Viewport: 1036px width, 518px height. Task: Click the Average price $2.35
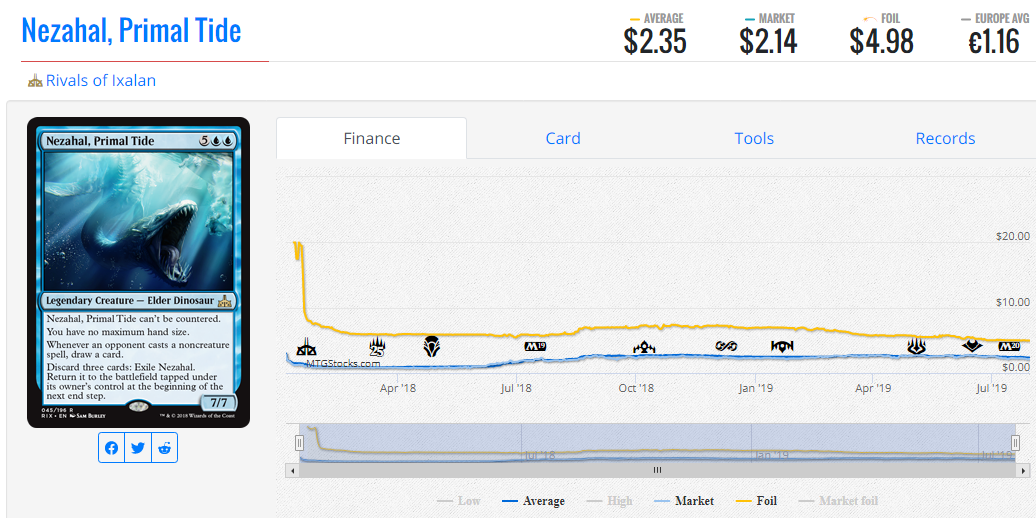pyautogui.click(x=655, y=42)
